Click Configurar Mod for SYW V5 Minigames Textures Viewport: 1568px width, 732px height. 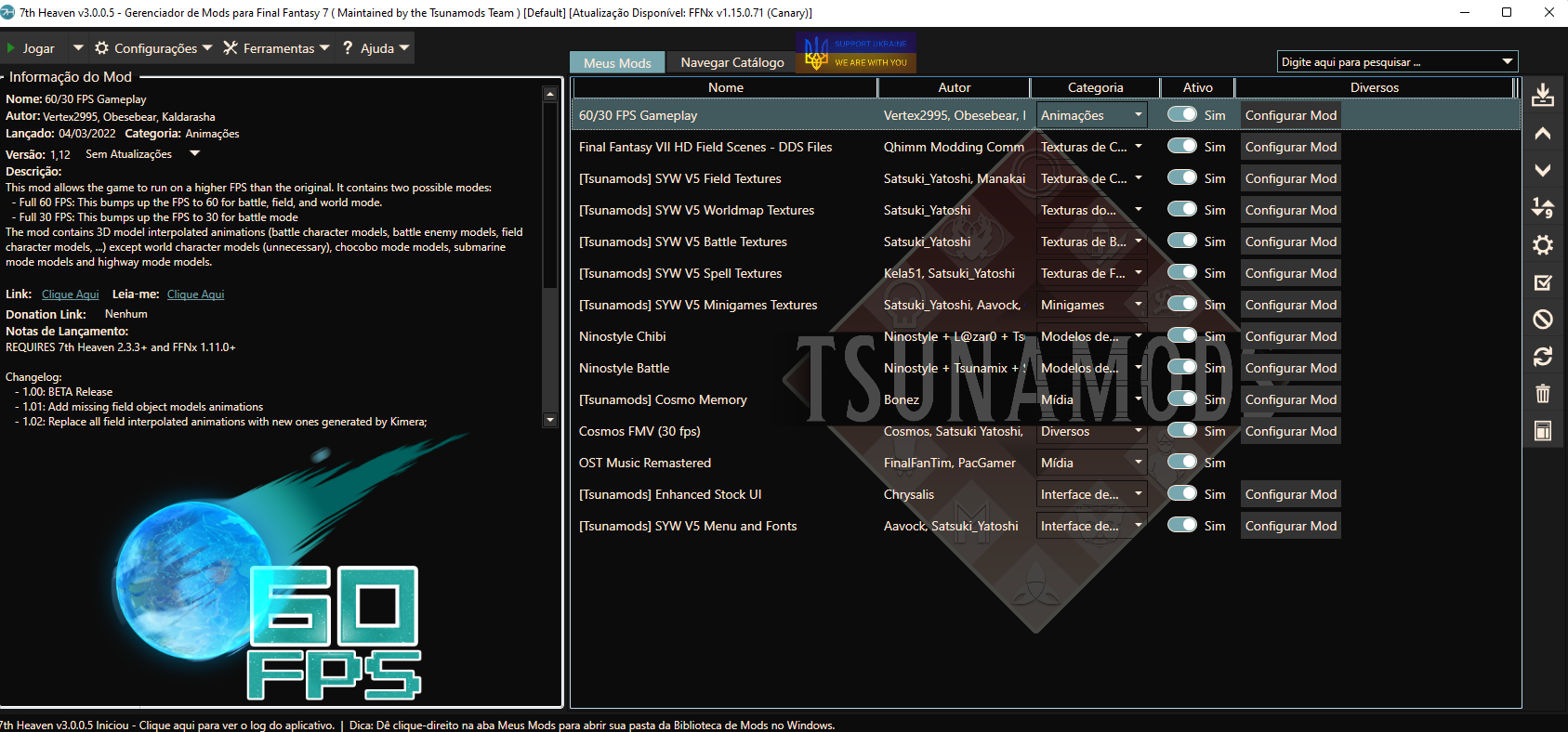click(1291, 305)
